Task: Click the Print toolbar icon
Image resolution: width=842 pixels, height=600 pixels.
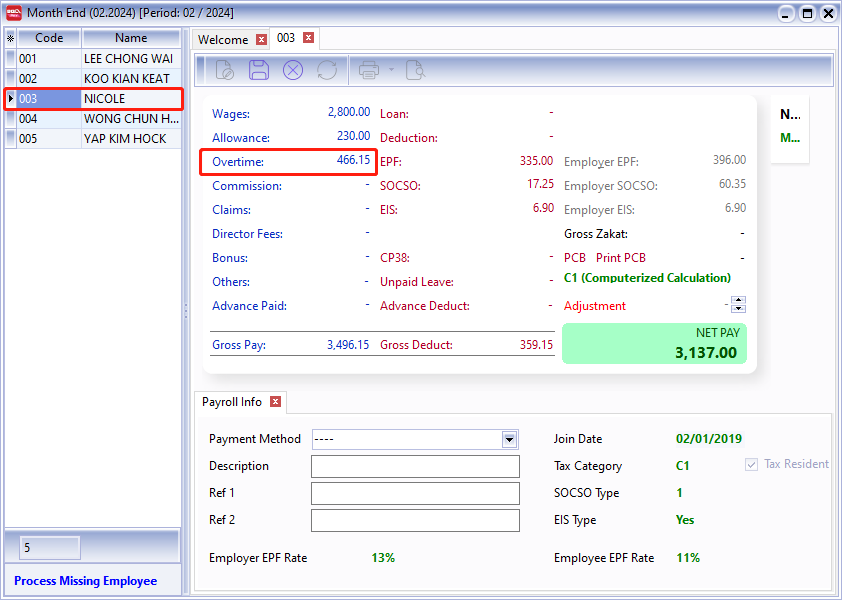Action: click(369, 70)
